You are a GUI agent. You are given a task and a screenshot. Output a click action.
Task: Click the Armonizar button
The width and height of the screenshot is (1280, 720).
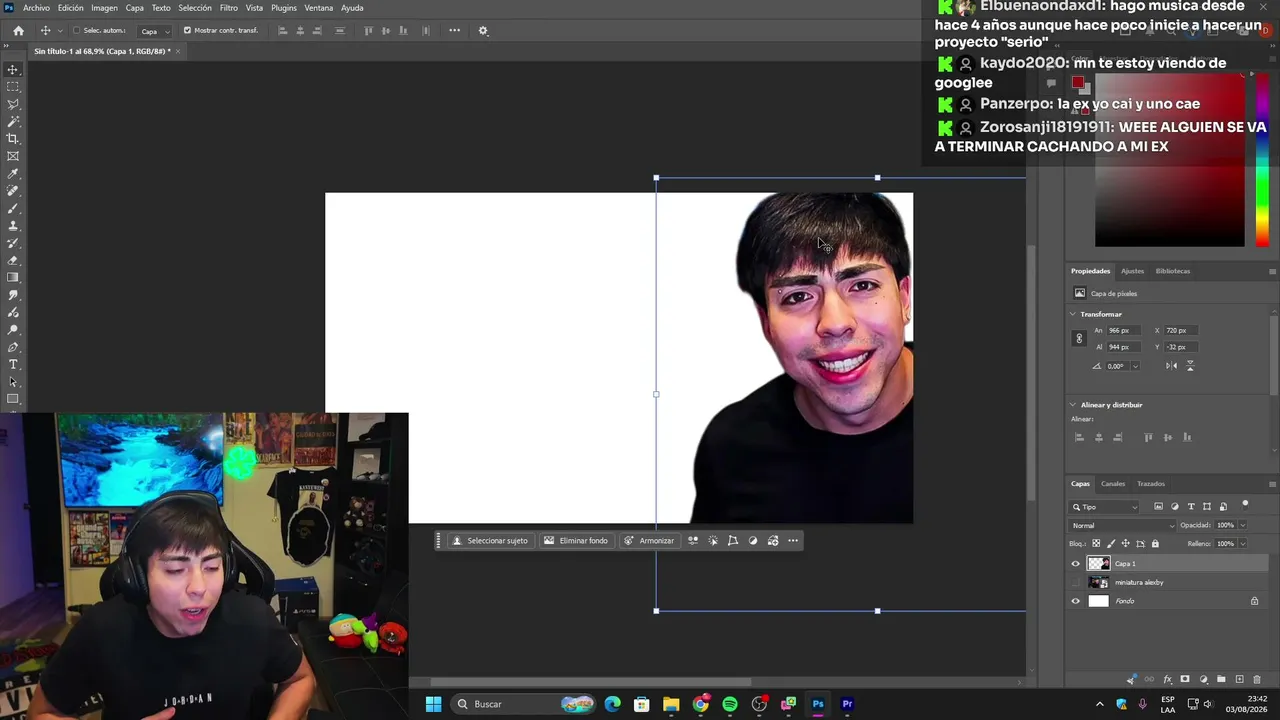(x=649, y=541)
